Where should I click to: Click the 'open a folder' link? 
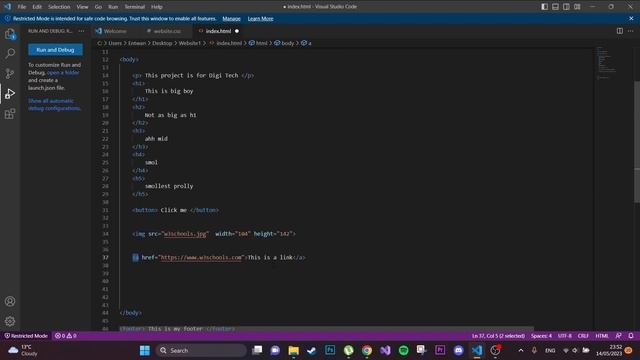(63, 73)
